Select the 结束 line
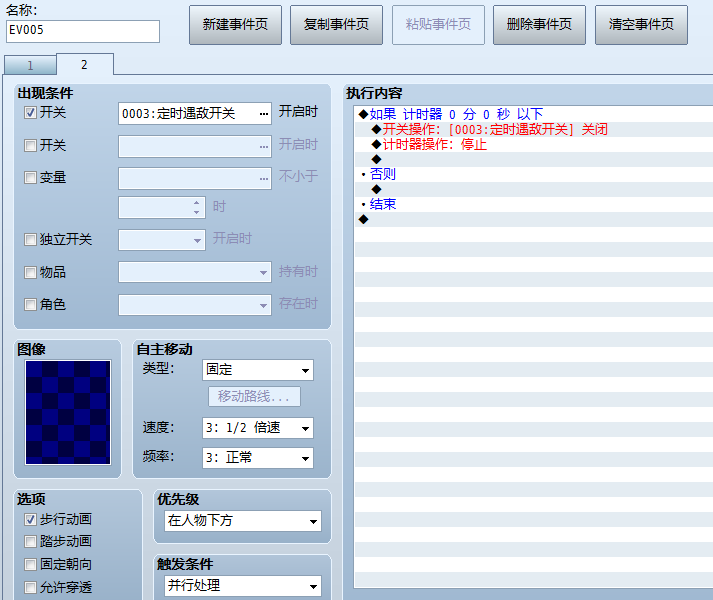 pos(534,204)
